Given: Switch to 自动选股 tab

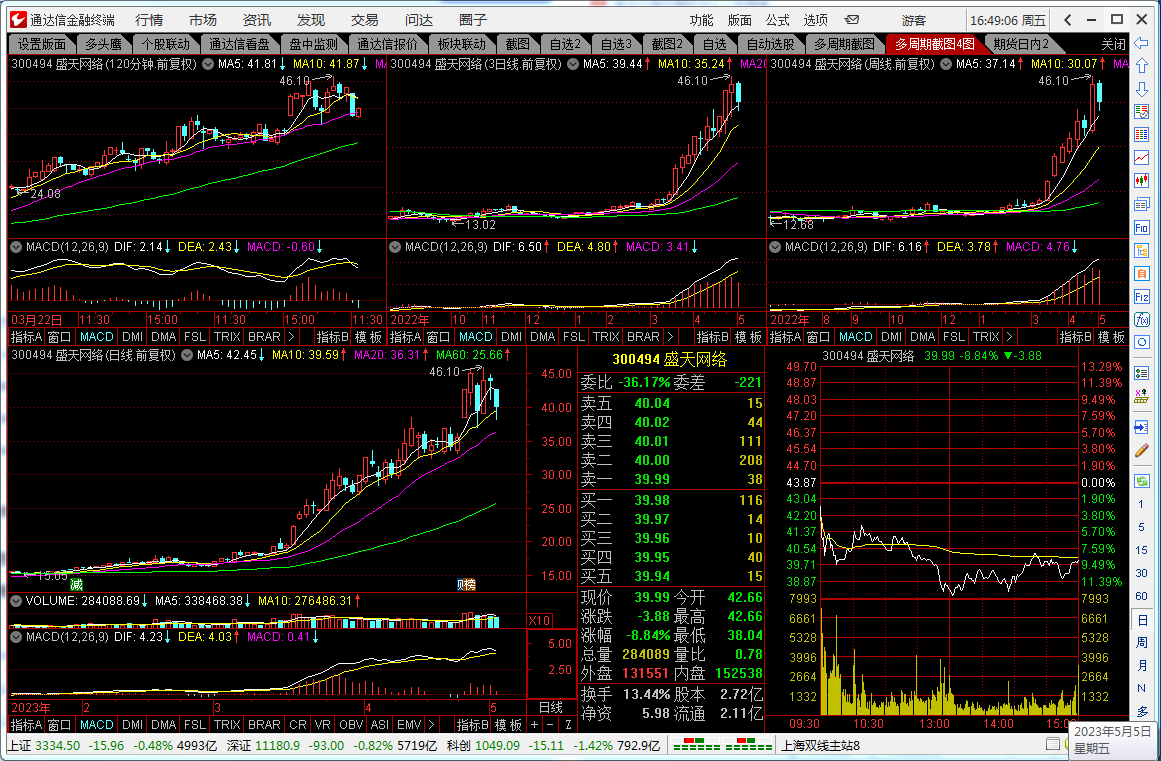Looking at the screenshot, I should click(x=770, y=44).
